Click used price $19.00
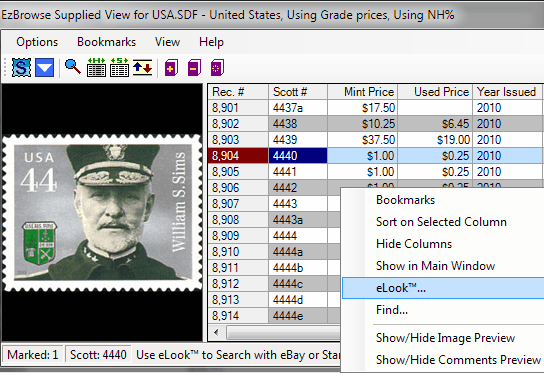 click(435, 140)
